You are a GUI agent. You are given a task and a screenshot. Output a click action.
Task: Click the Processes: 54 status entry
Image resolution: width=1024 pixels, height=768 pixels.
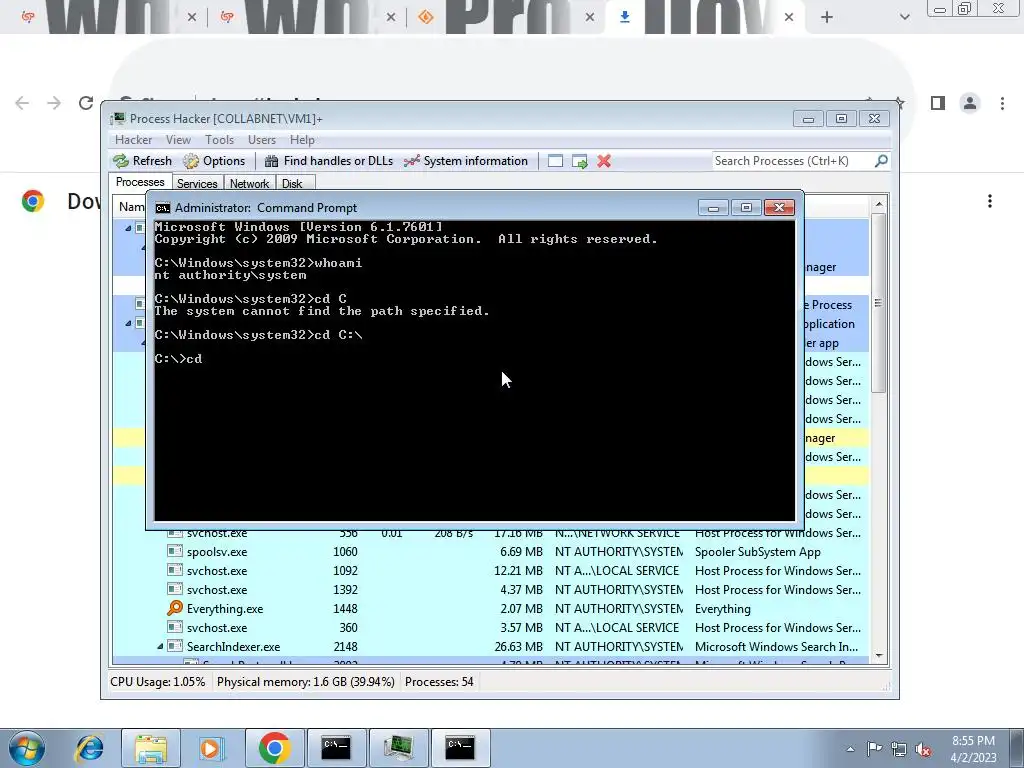(439, 682)
